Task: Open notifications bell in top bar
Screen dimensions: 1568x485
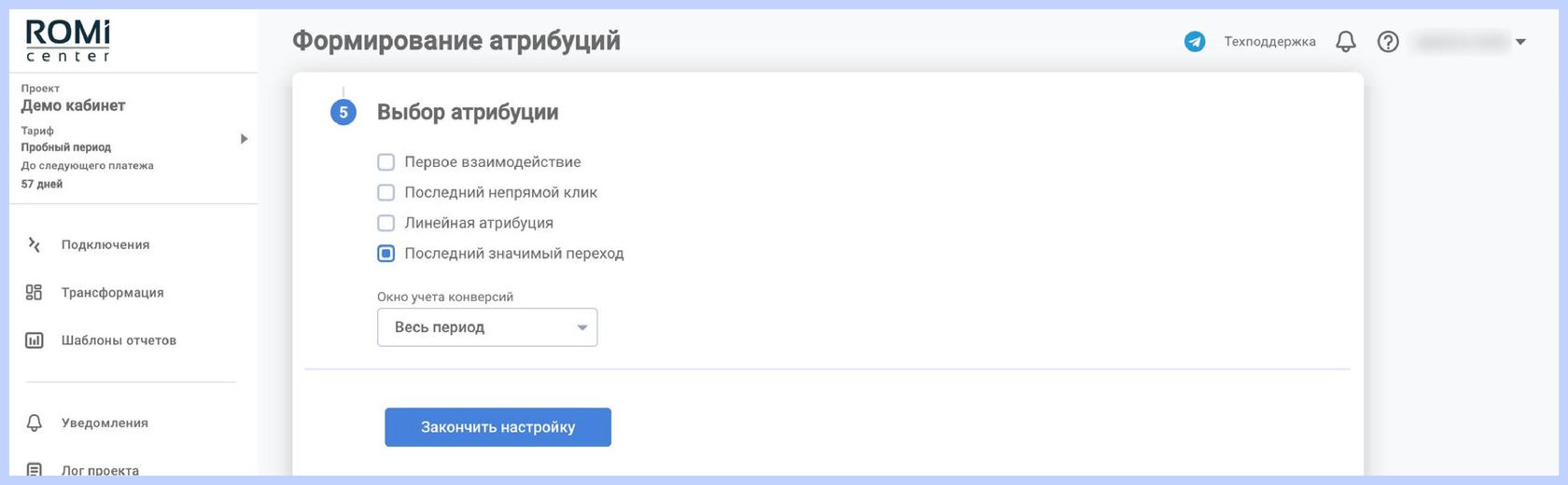Action: [1345, 42]
